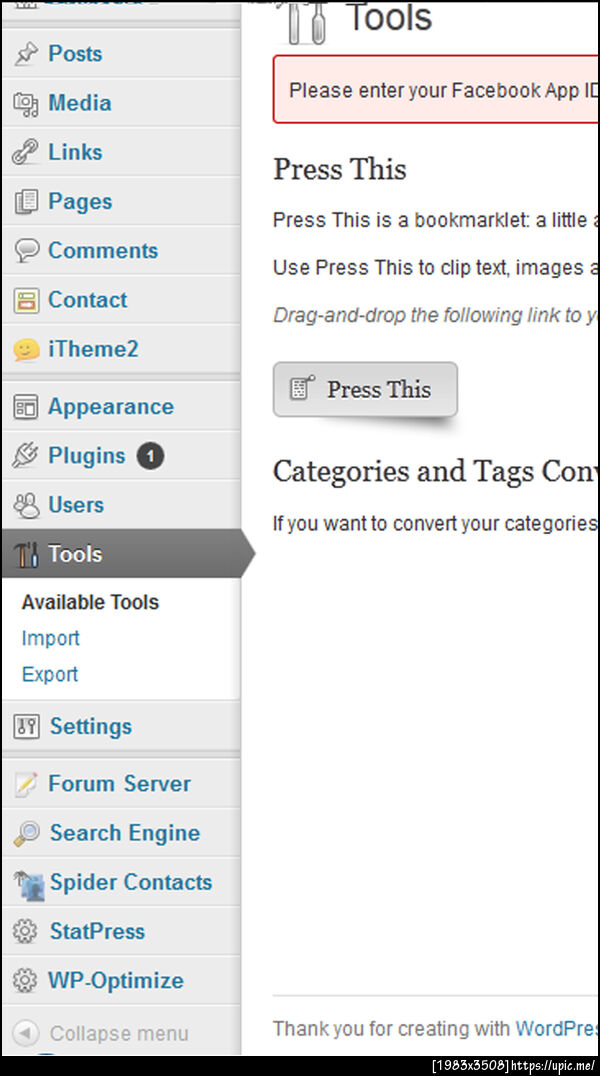Click the Appearance menu icon

point(26,407)
